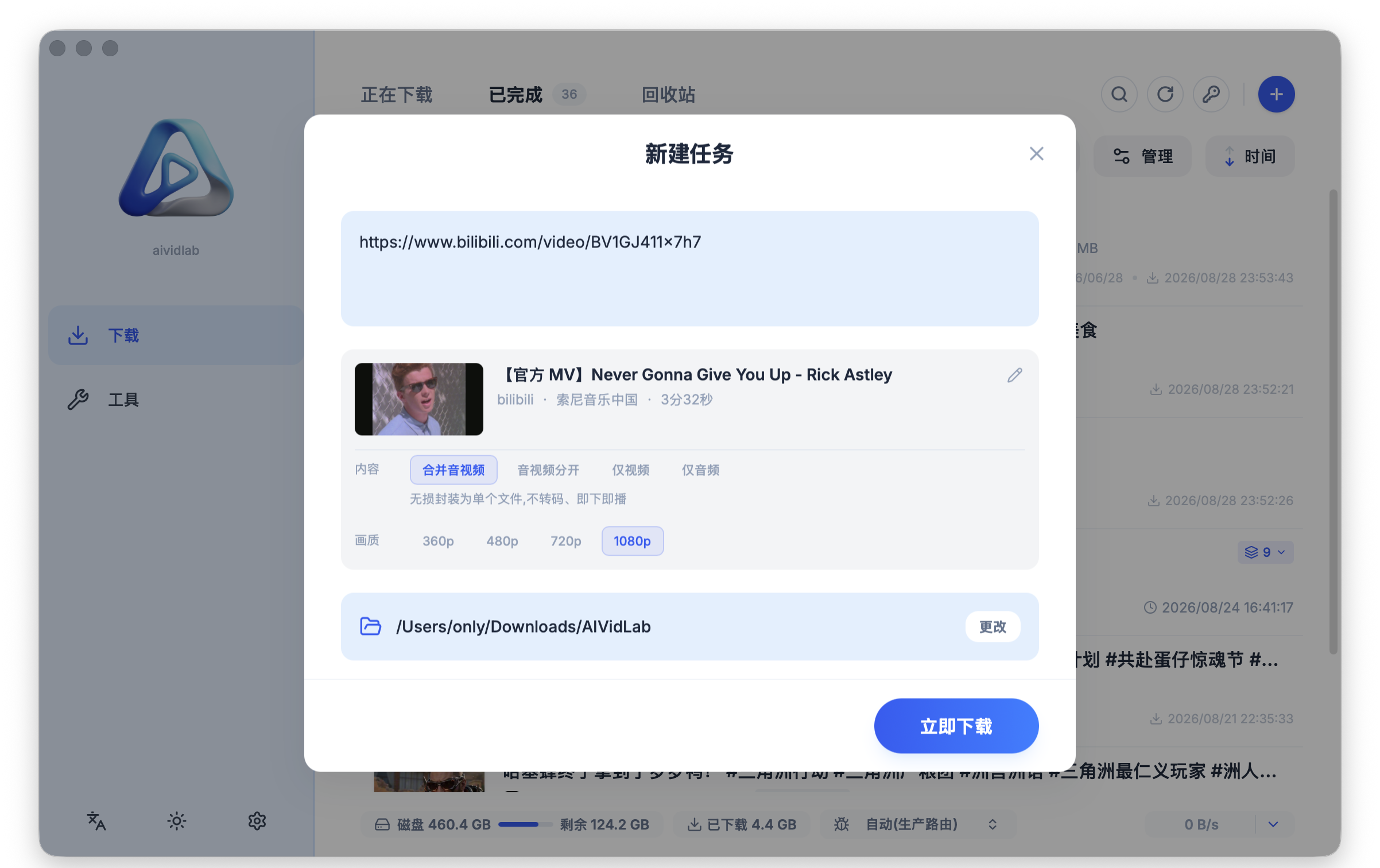Select 仅音频 content option
The height and width of the screenshot is (868, 1380).
coord(700,470)
